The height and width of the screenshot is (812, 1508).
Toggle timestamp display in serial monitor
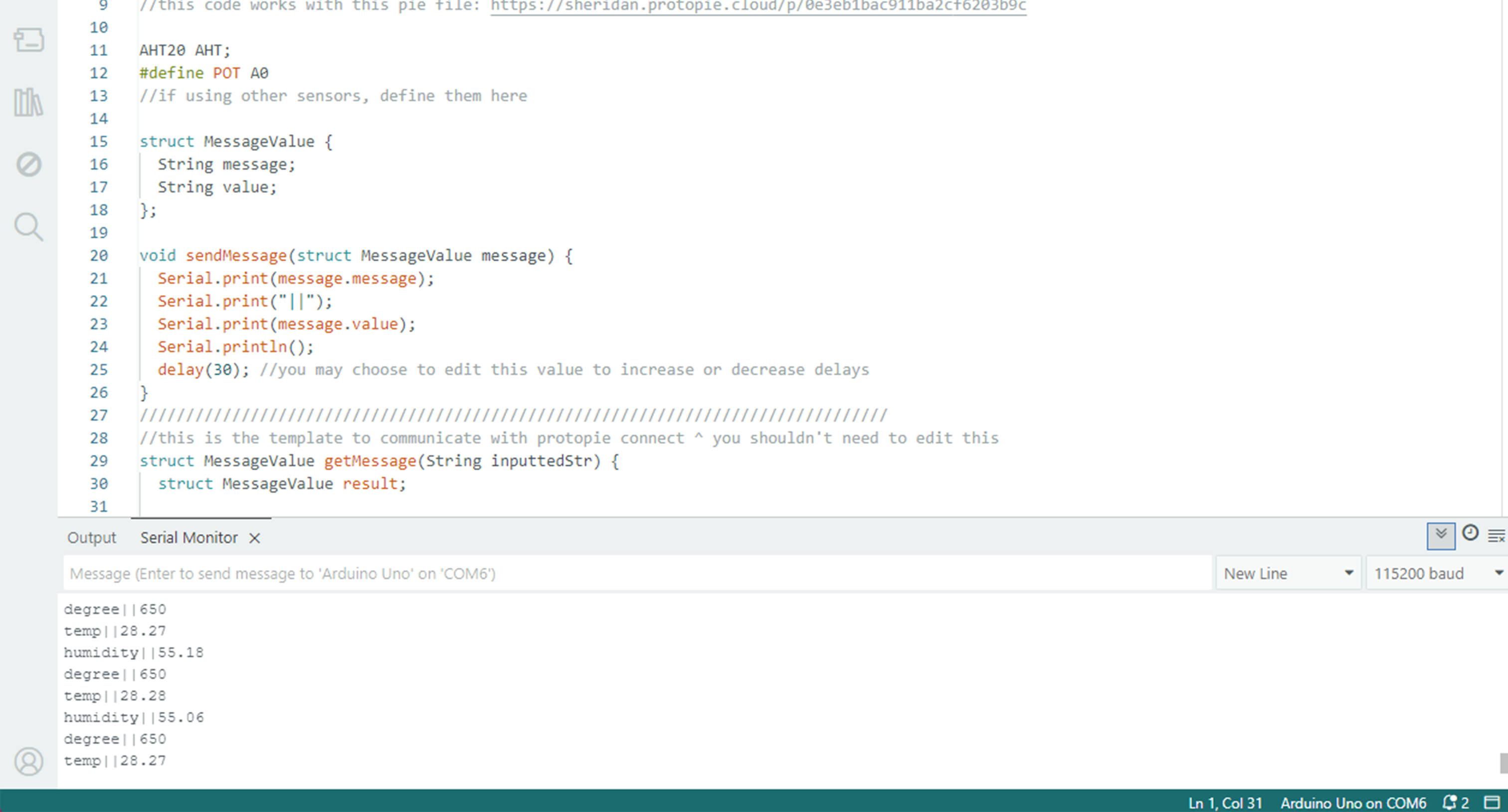click(1470, 533)
